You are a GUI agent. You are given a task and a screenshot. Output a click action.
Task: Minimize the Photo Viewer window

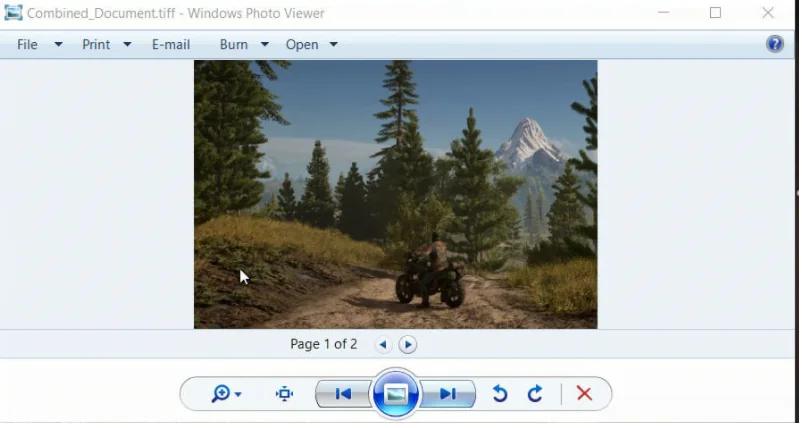[663, 12]
